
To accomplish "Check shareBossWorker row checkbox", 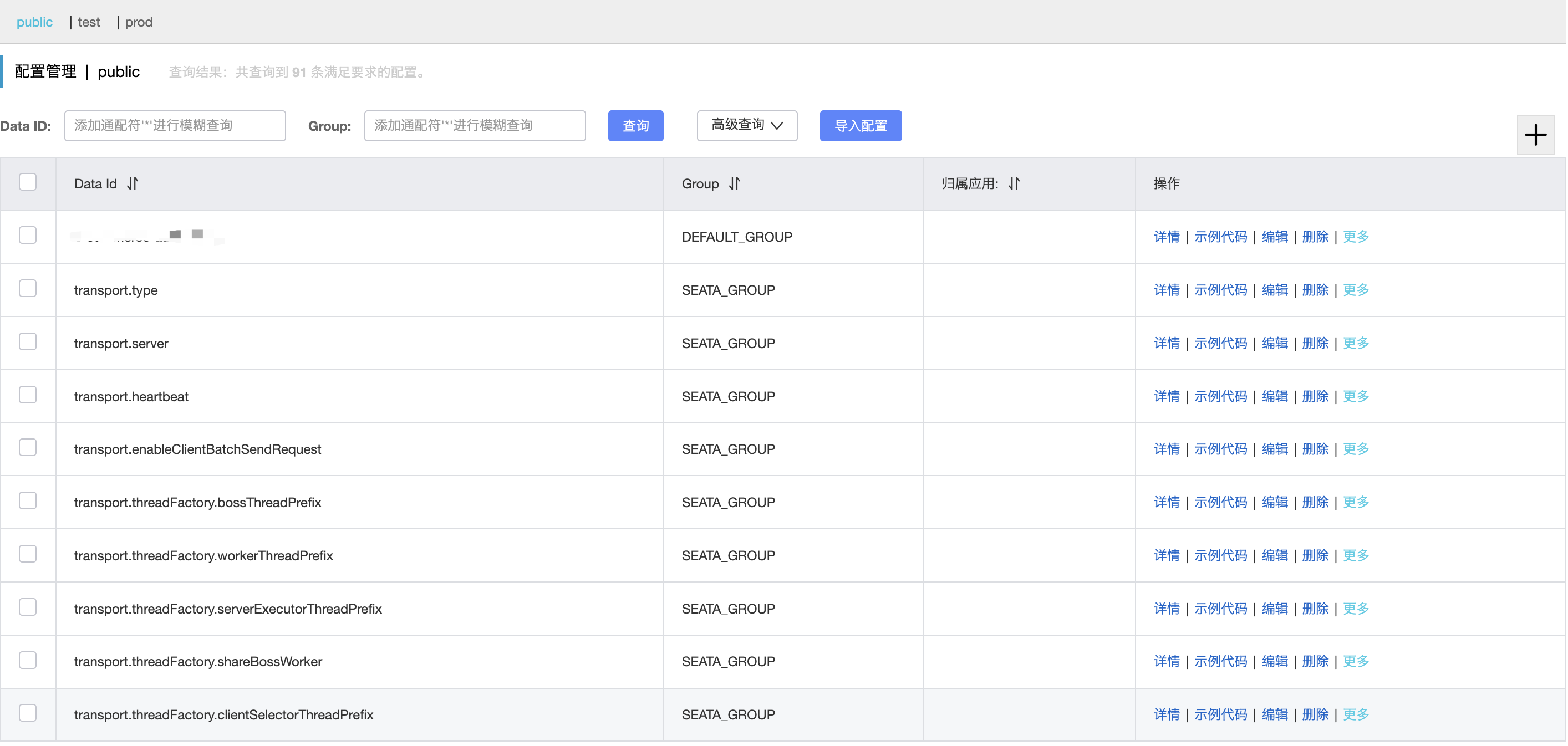I will pyautogui.click(x=27, y=660).
